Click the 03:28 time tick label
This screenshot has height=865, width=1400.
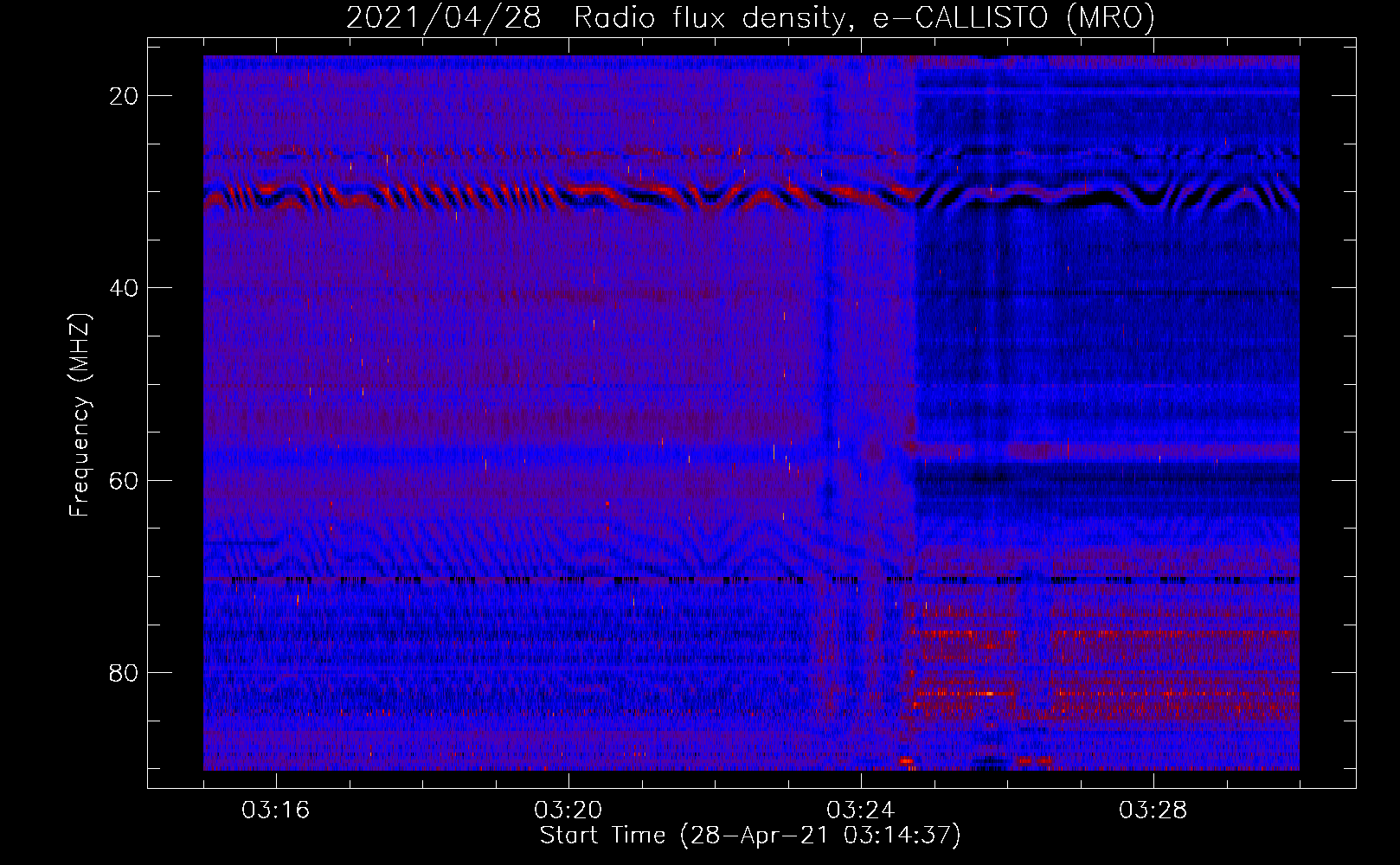tap(1153, 811)
